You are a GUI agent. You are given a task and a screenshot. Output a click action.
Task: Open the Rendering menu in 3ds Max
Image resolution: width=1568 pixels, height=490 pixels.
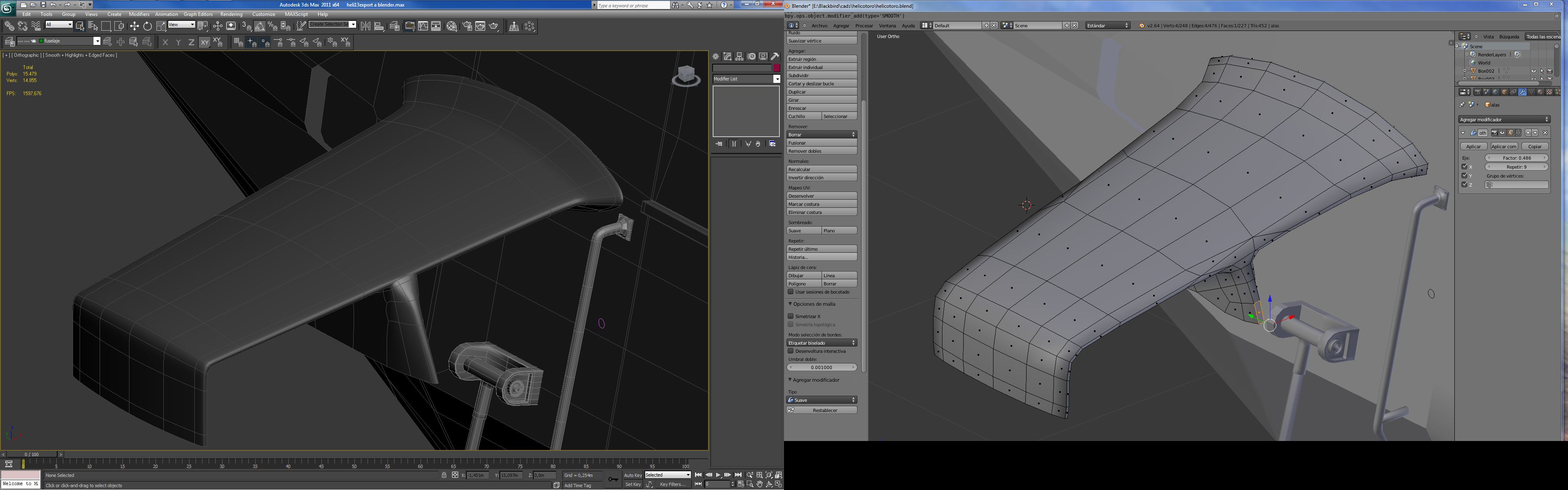click(231, 14)
